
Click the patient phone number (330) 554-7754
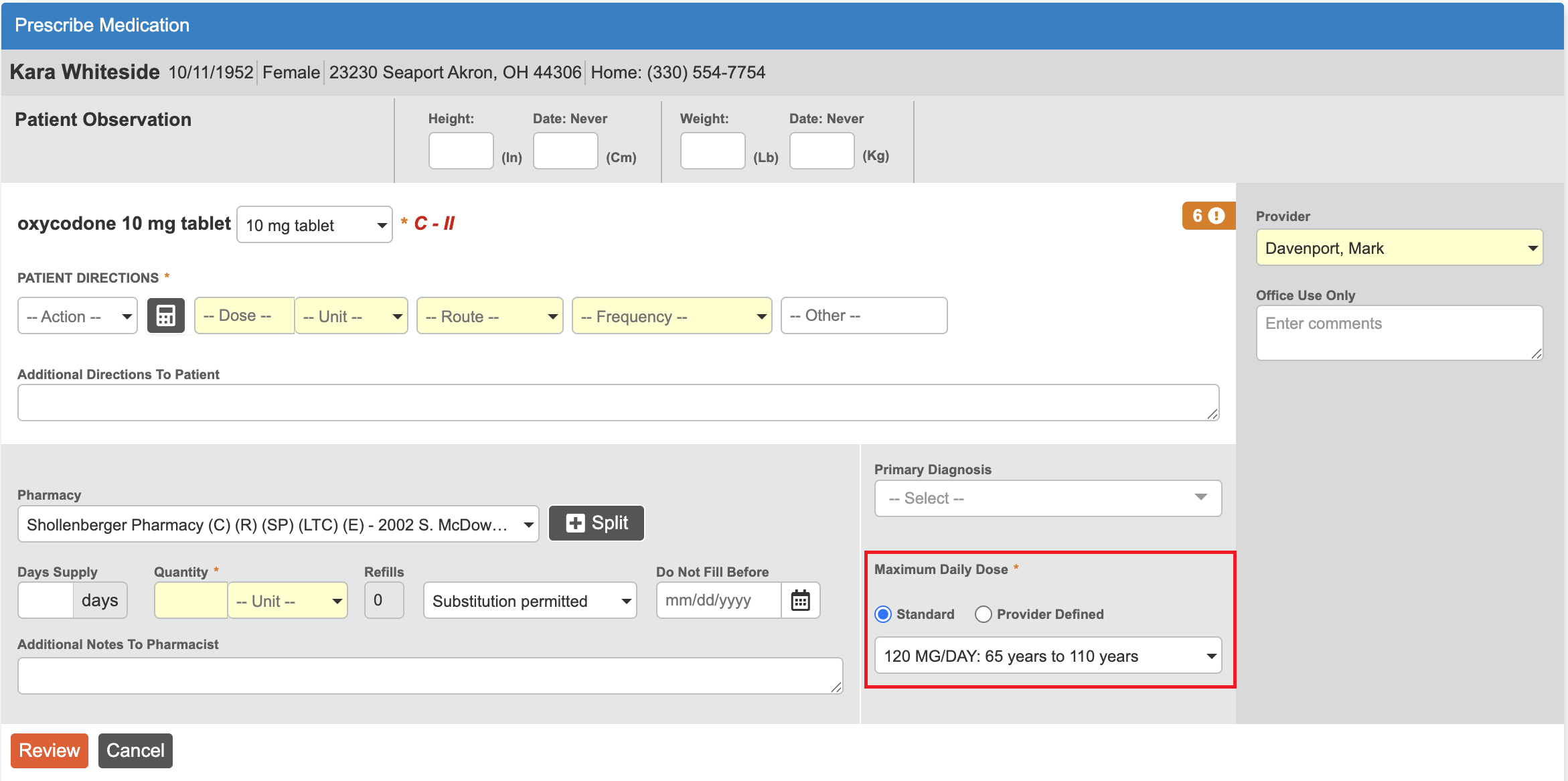coord(706,72)
